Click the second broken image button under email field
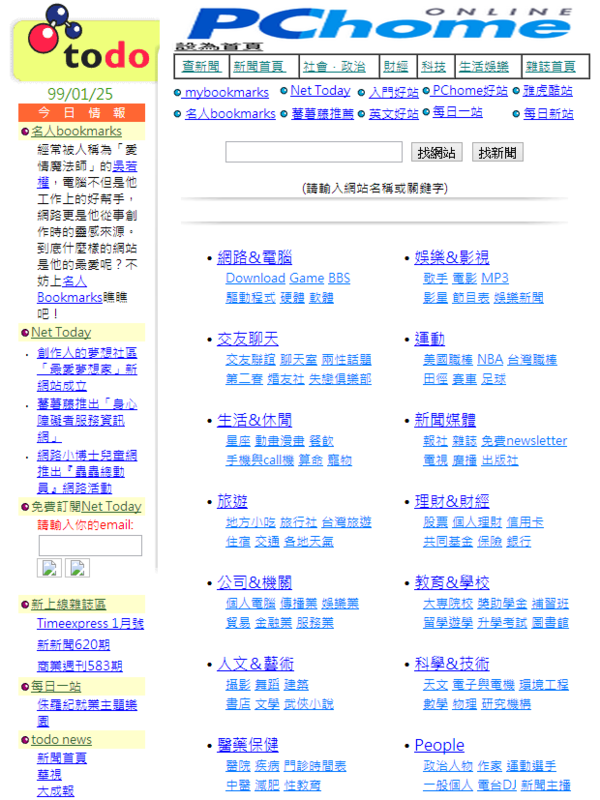 point(78,568)
